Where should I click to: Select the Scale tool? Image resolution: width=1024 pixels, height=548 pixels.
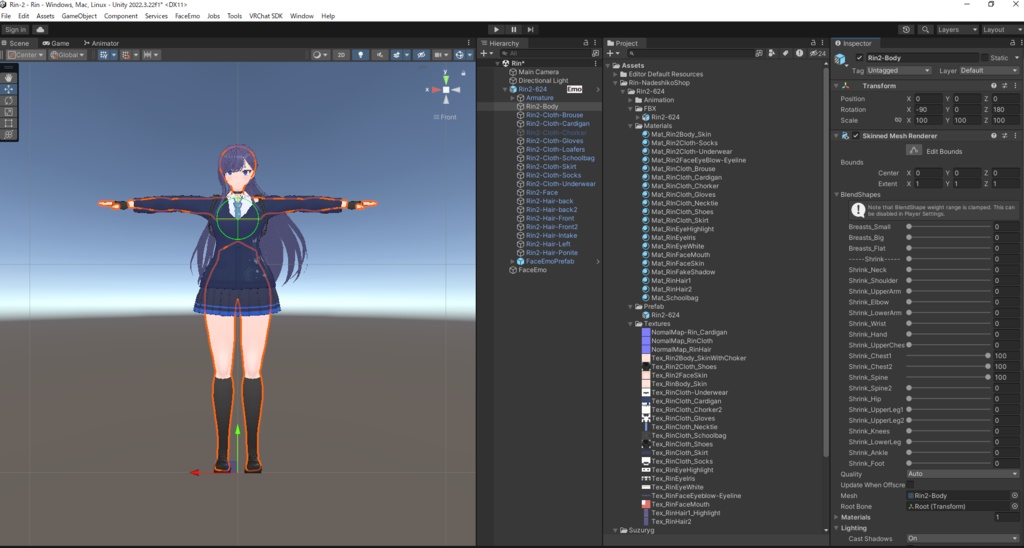click(8, 112)
